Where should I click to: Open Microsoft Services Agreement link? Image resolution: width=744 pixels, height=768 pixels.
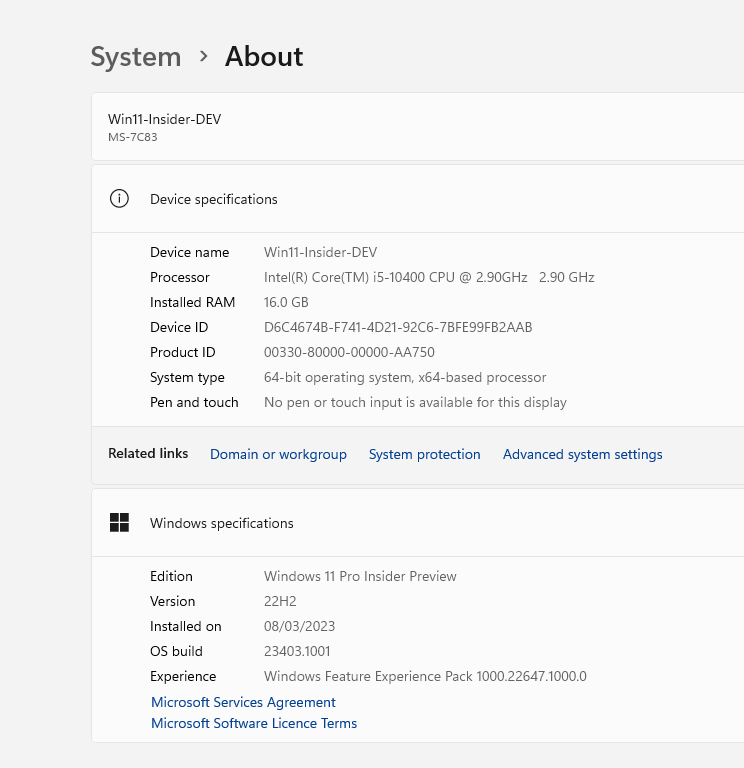(x=243, y=702)
